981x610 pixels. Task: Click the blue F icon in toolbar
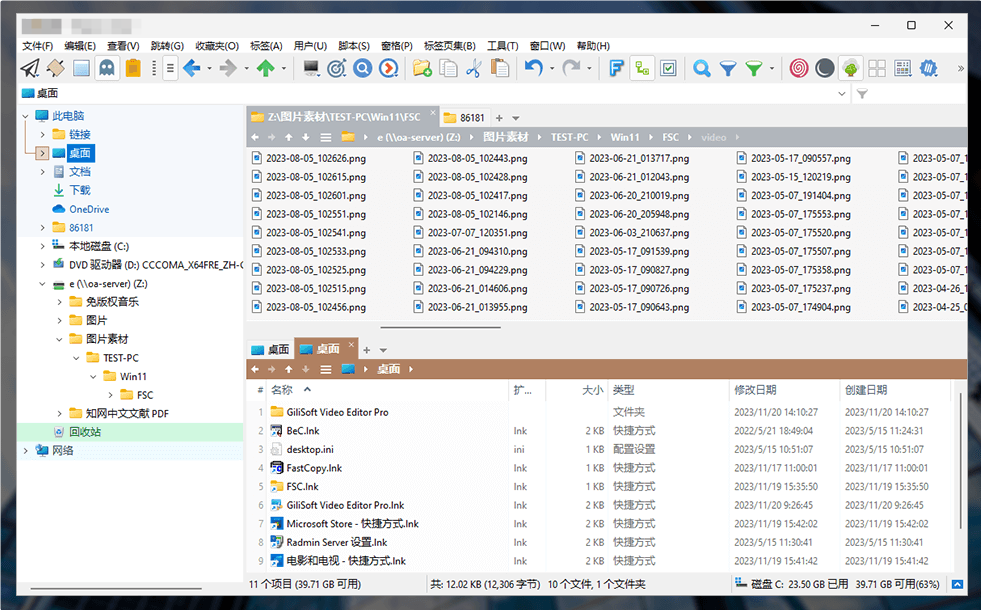coord(616,68)
